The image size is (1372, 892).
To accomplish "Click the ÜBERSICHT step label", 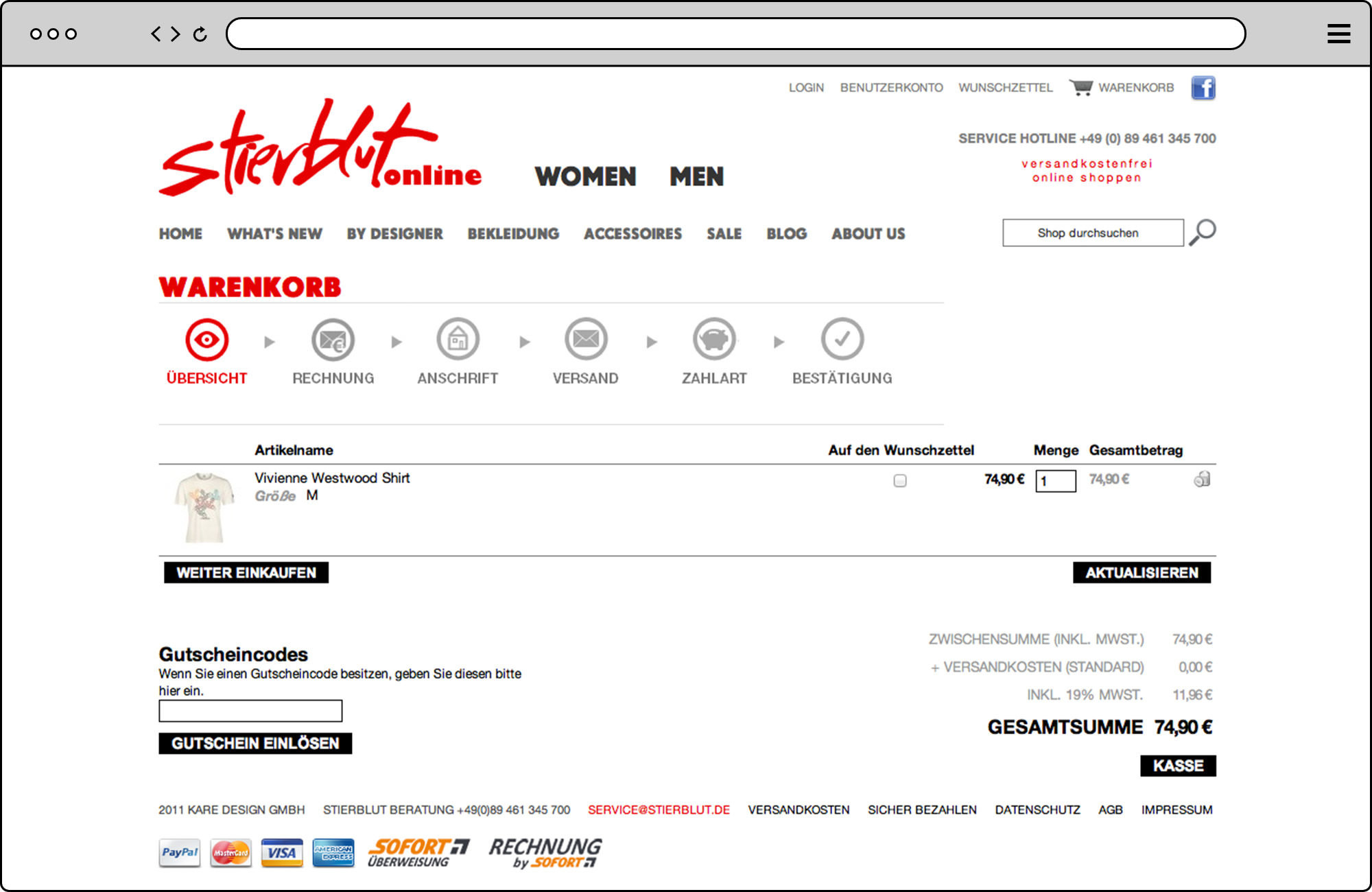I will point(206,379).
